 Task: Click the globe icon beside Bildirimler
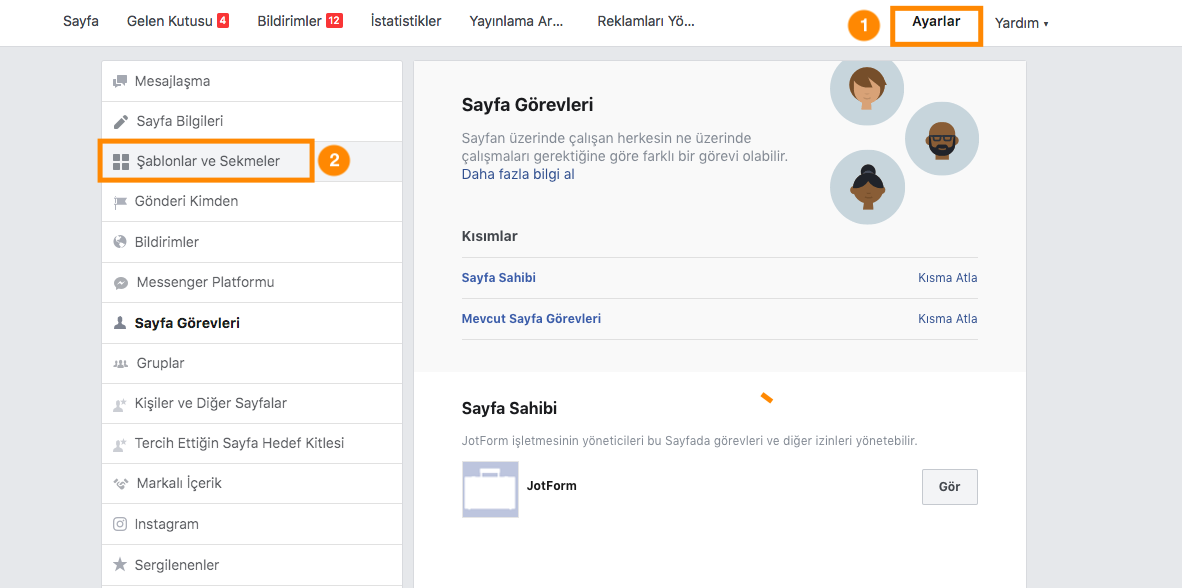tap(120, 242)
